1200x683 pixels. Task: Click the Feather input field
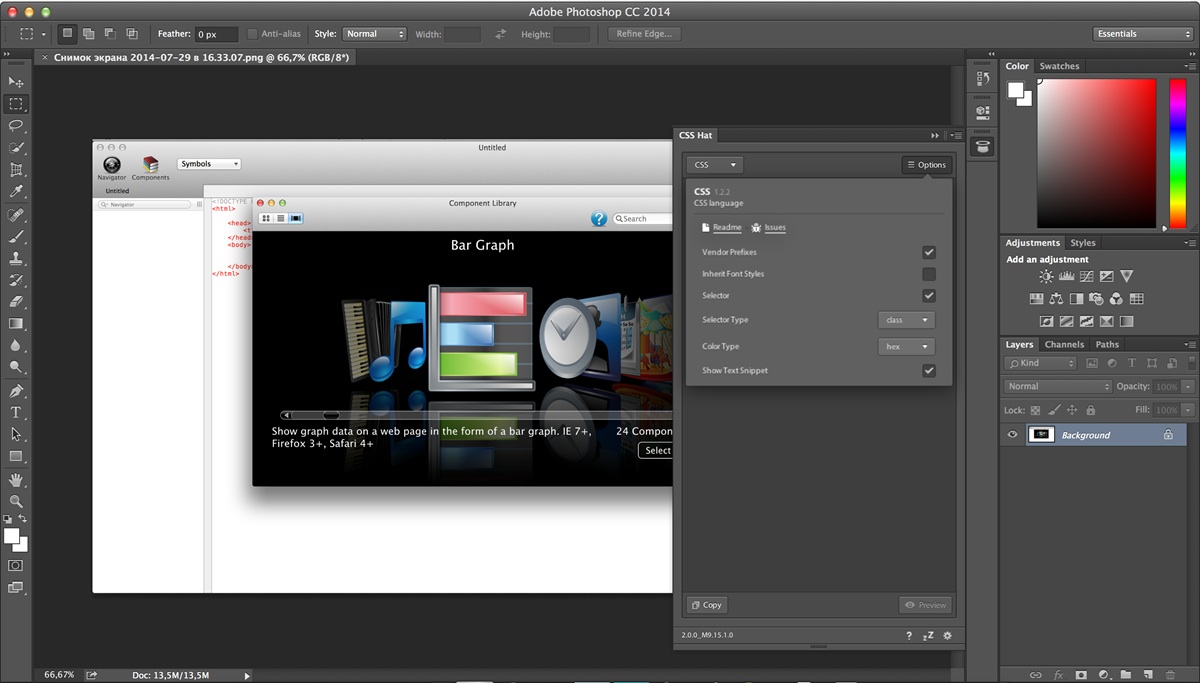tap(216, 34)
